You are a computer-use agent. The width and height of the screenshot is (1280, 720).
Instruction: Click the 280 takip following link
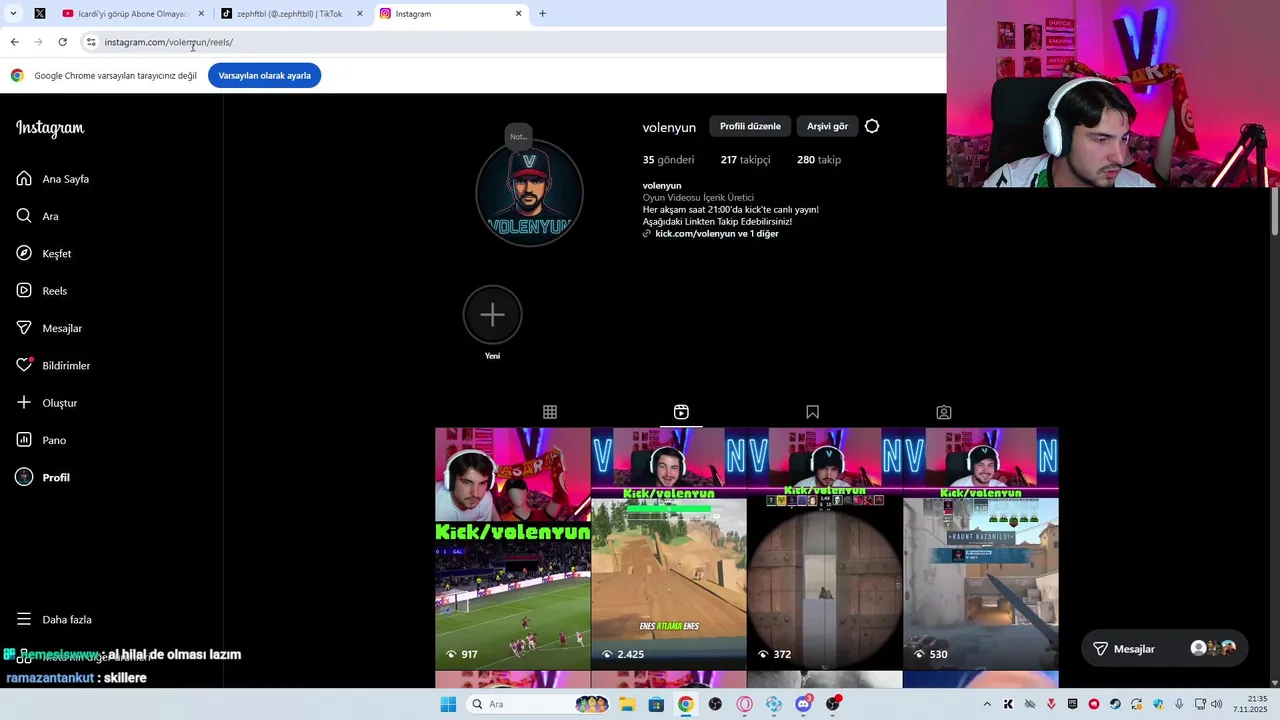819,160
